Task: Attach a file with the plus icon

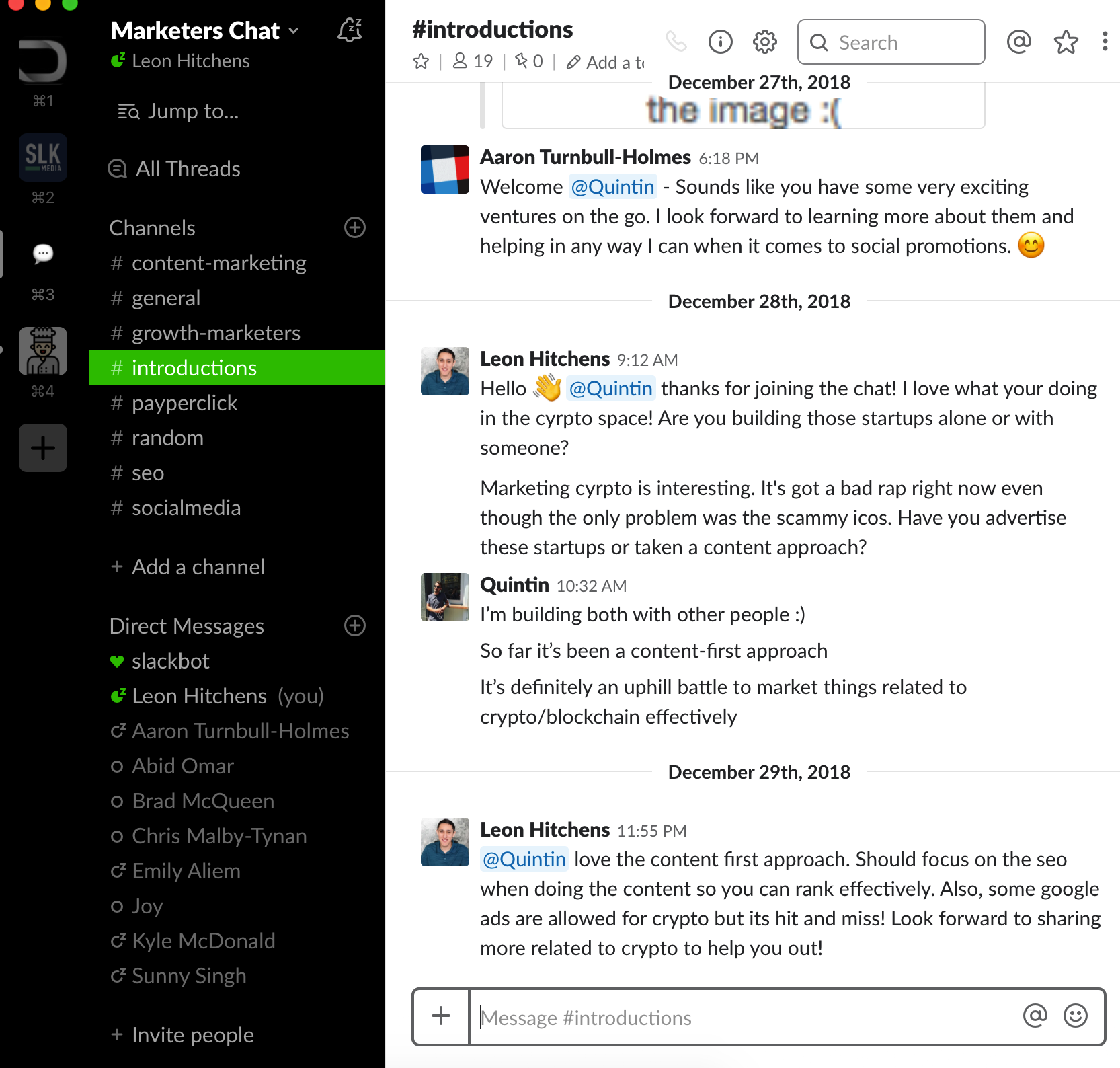Action: tap(441, 1017)
